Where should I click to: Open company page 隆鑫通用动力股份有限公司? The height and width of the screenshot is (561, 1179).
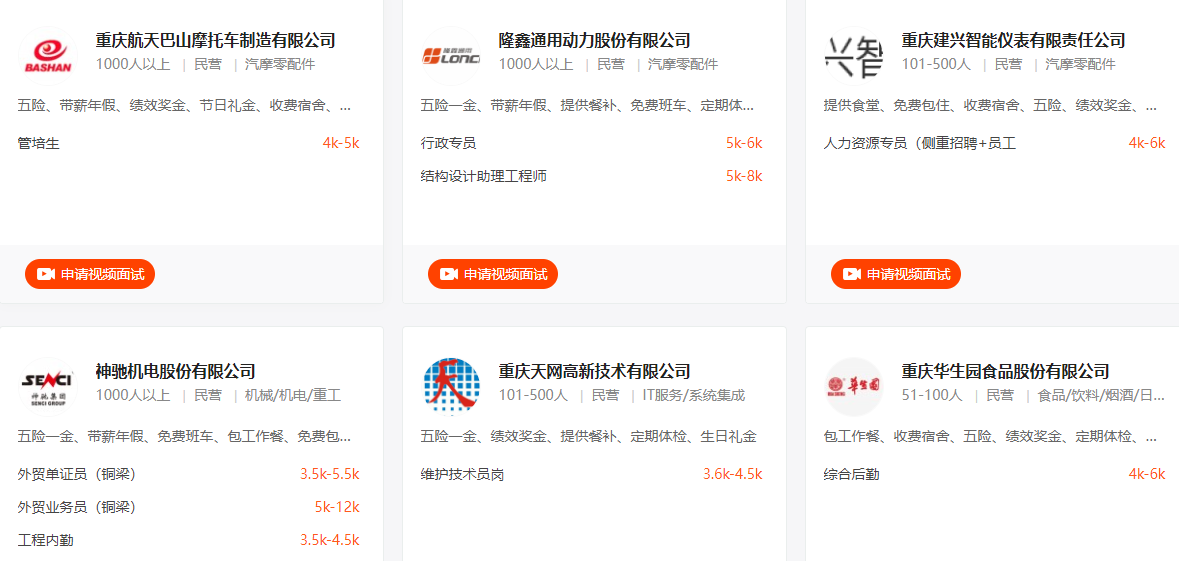594,40
